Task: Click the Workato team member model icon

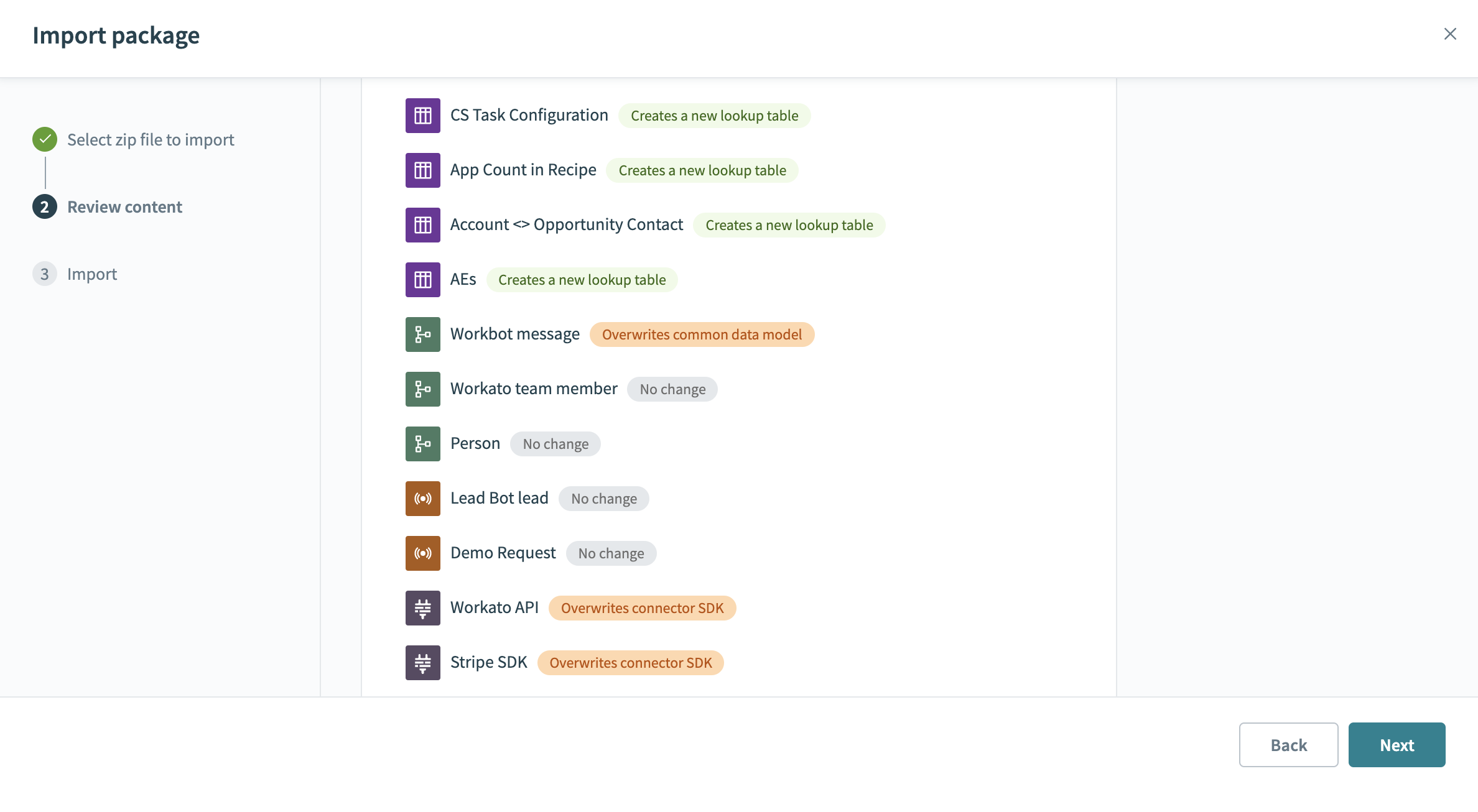Action: pyautogui.click(x=422, y=389)
